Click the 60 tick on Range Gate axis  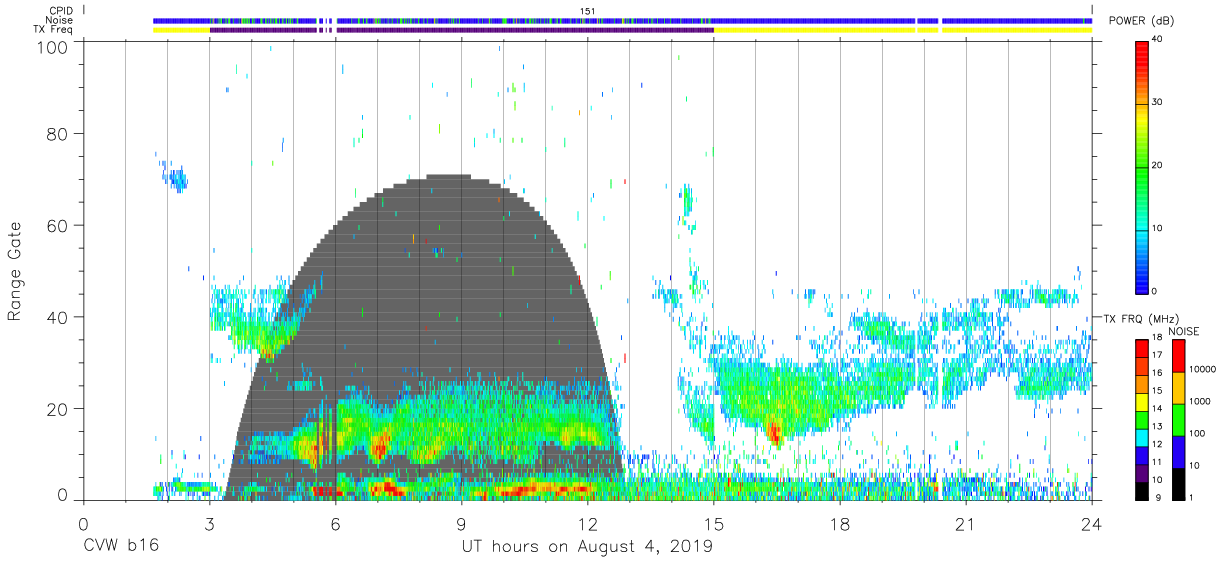click(57, 226)
